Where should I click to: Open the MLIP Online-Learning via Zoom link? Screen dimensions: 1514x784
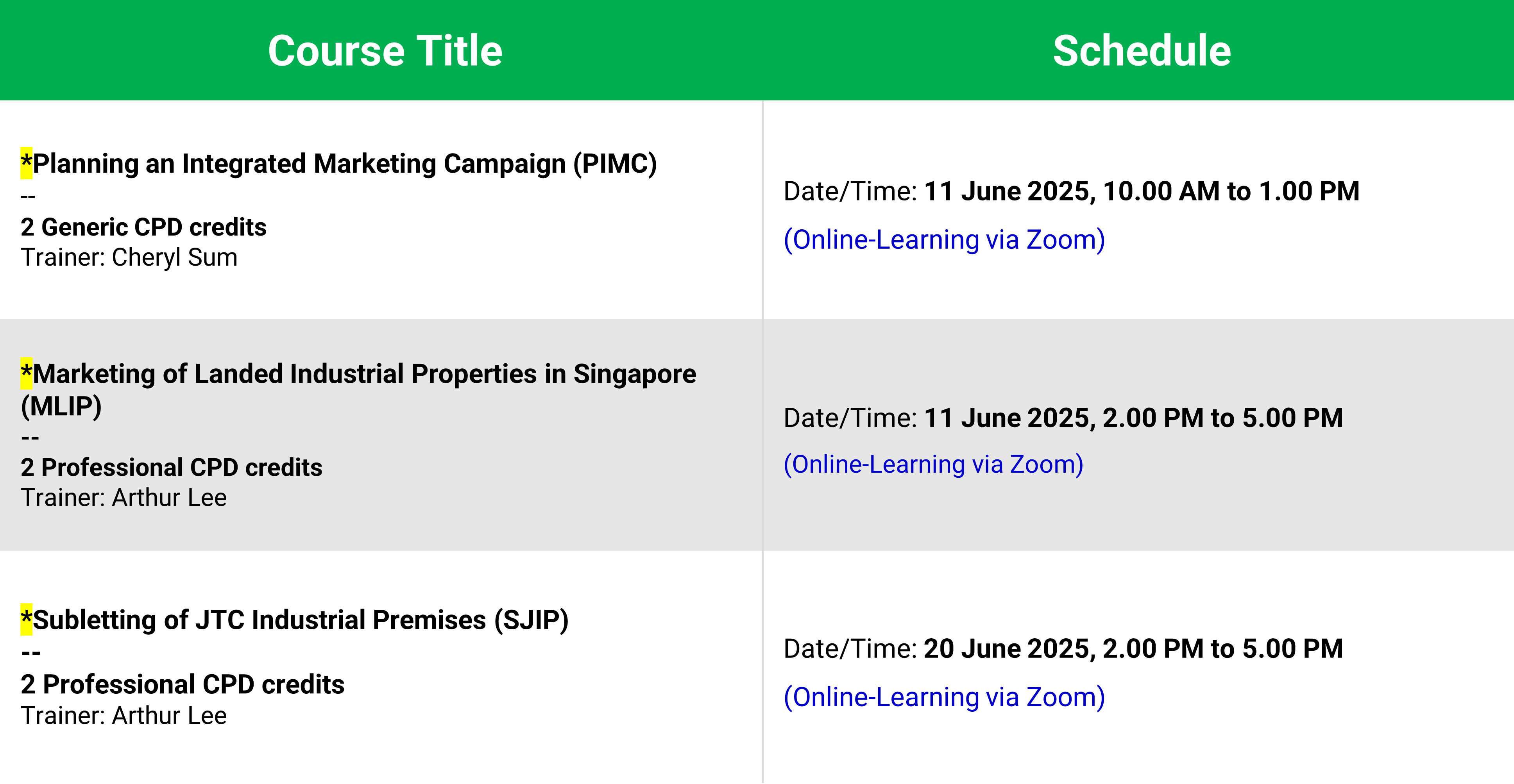933,464
